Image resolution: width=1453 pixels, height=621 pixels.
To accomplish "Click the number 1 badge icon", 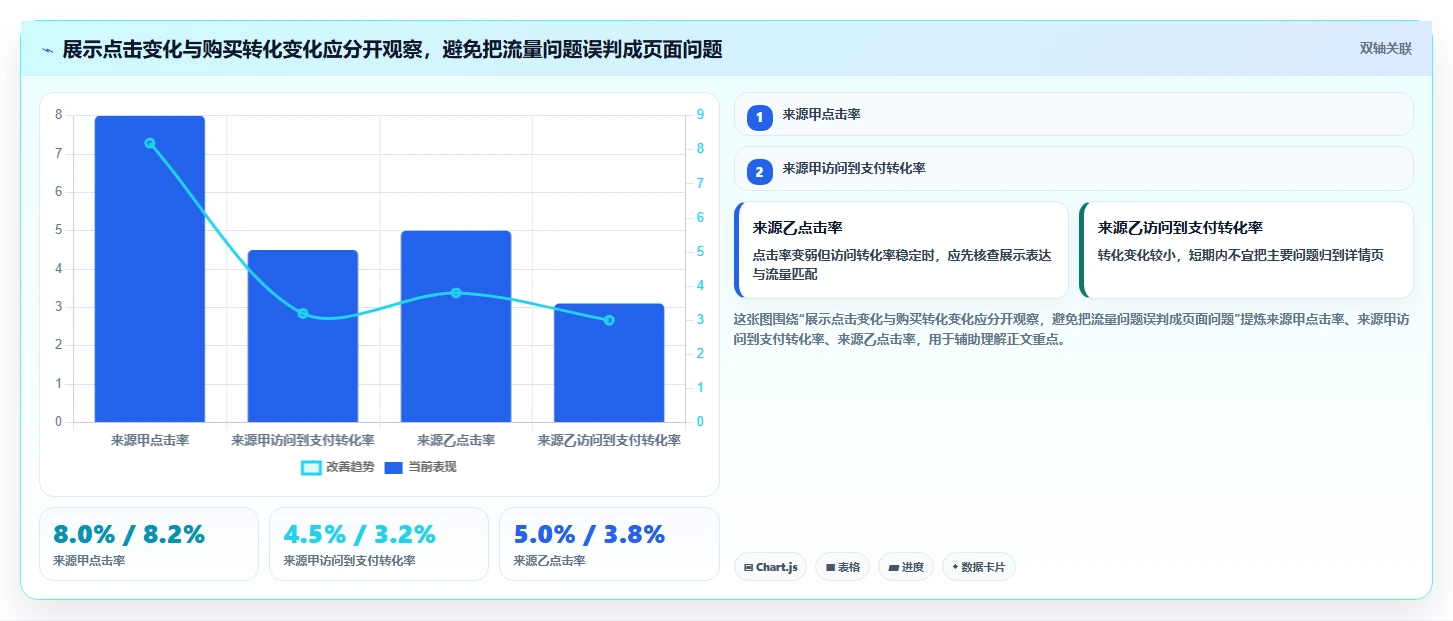I will click(759, 117).
